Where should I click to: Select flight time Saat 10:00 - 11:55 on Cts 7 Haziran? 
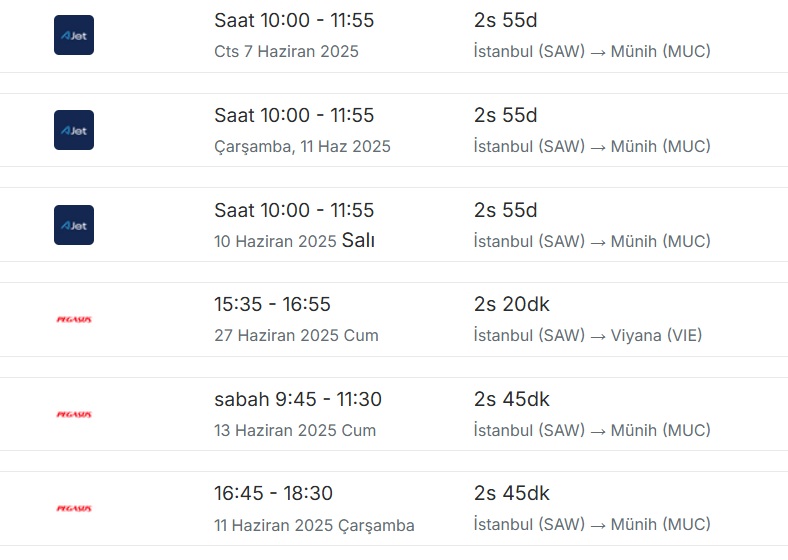(x=294, y=21)
